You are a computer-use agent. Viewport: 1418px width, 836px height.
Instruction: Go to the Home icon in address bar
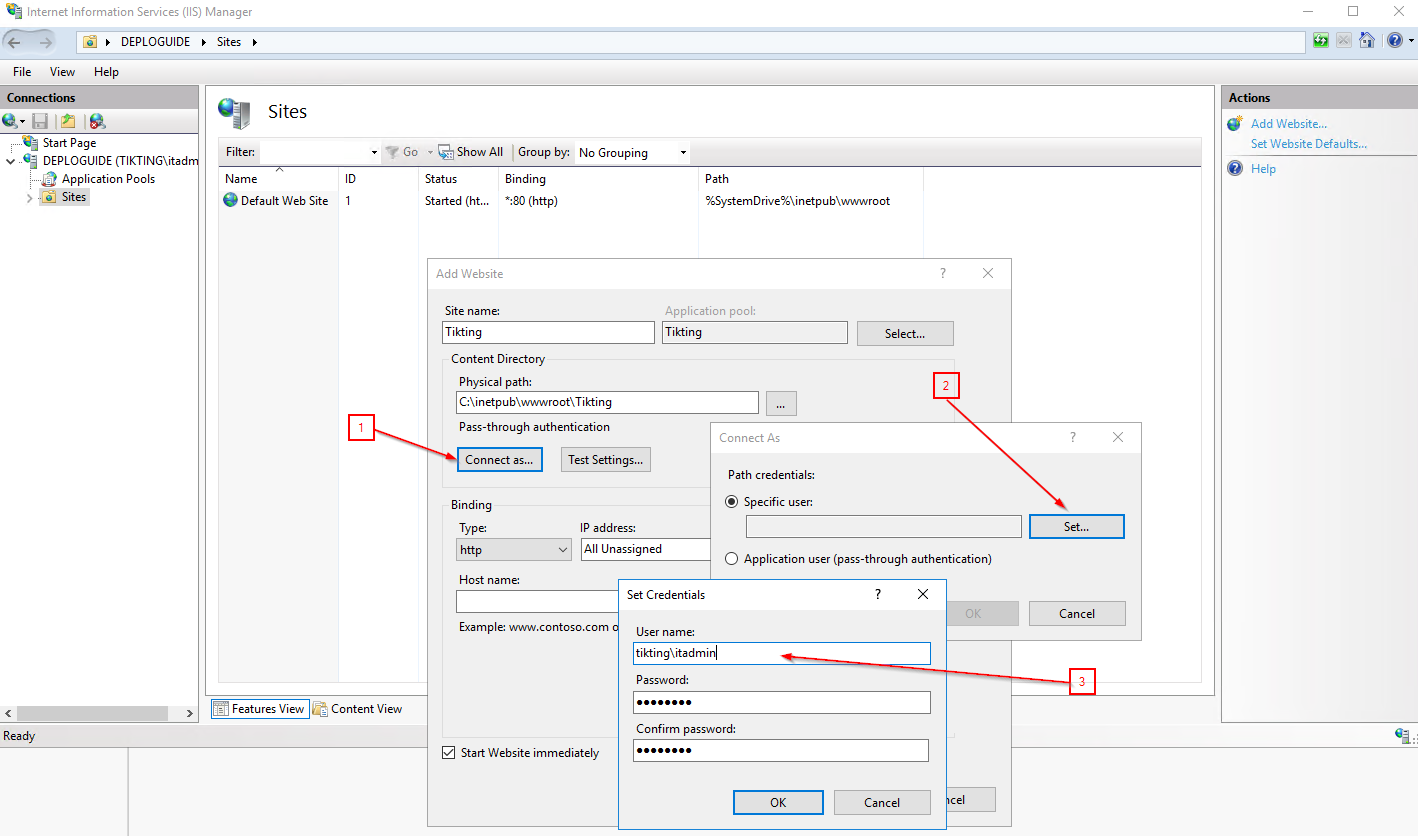[x=1367, y=41]
